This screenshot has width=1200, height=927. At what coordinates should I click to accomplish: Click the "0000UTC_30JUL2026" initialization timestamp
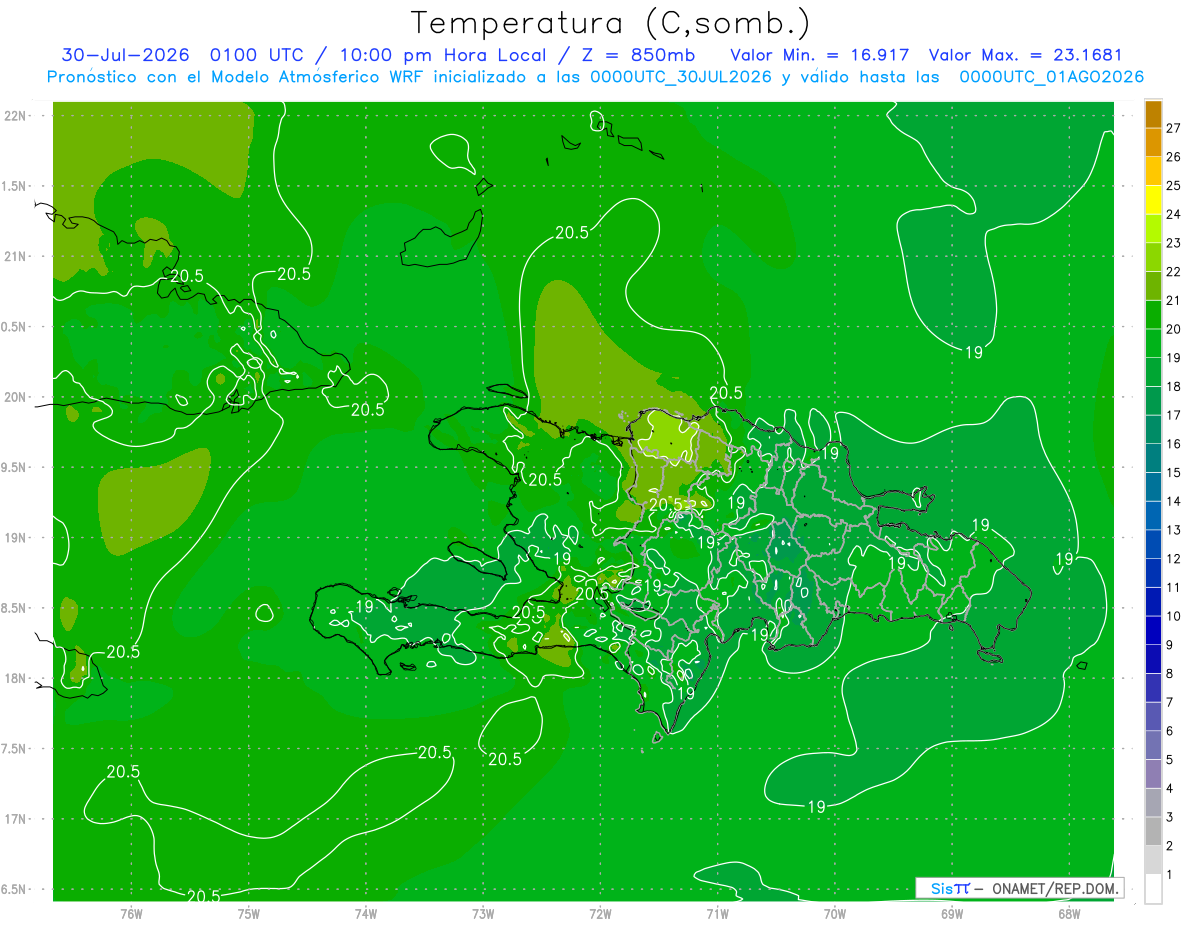[681, 77]
